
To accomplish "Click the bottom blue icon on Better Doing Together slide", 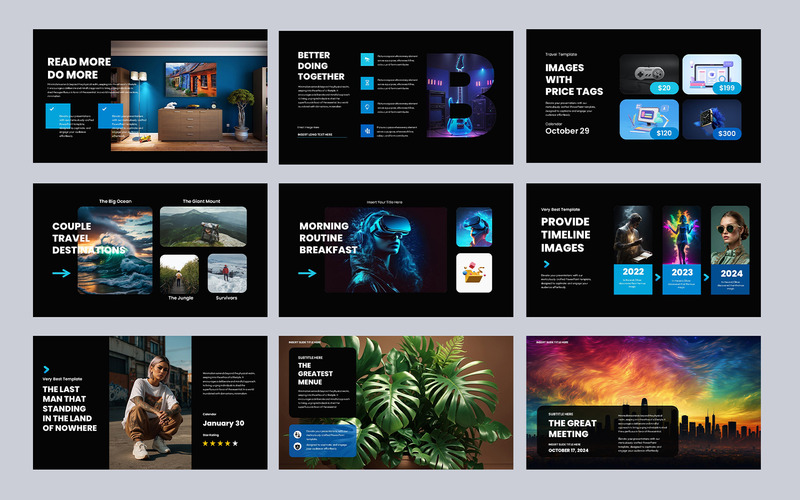I will coord(367,130).
